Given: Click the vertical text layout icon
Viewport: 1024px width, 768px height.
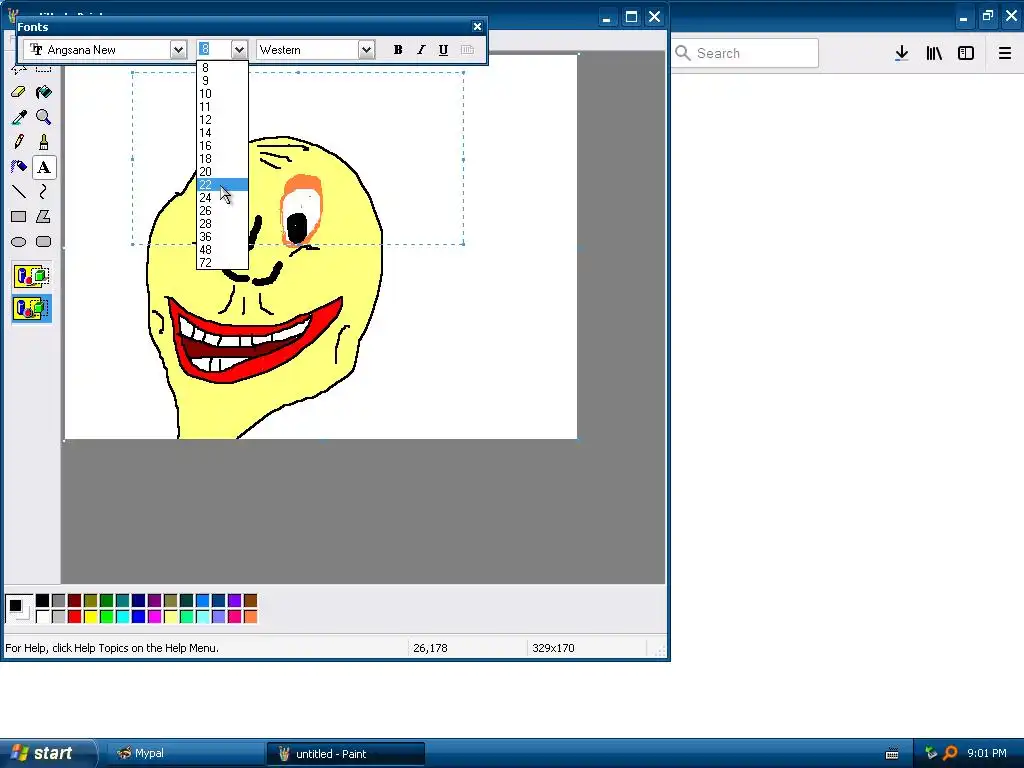Looking at the screenshot, I should tap(467, 50).
